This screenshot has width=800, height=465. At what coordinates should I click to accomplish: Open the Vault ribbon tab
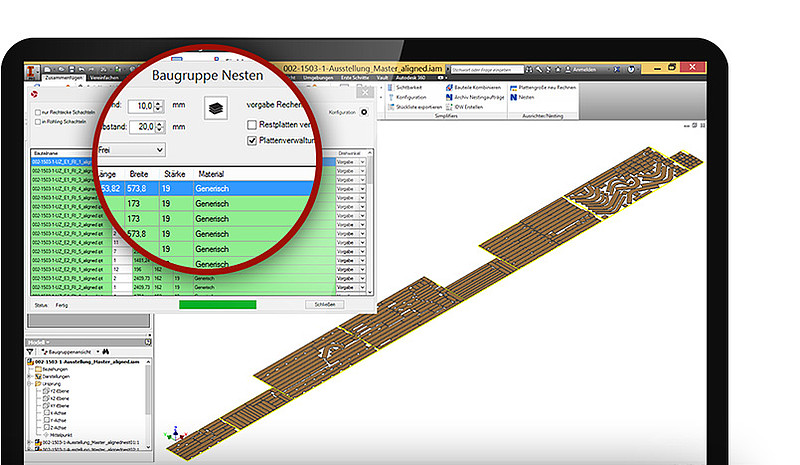(x=383, y=78)
